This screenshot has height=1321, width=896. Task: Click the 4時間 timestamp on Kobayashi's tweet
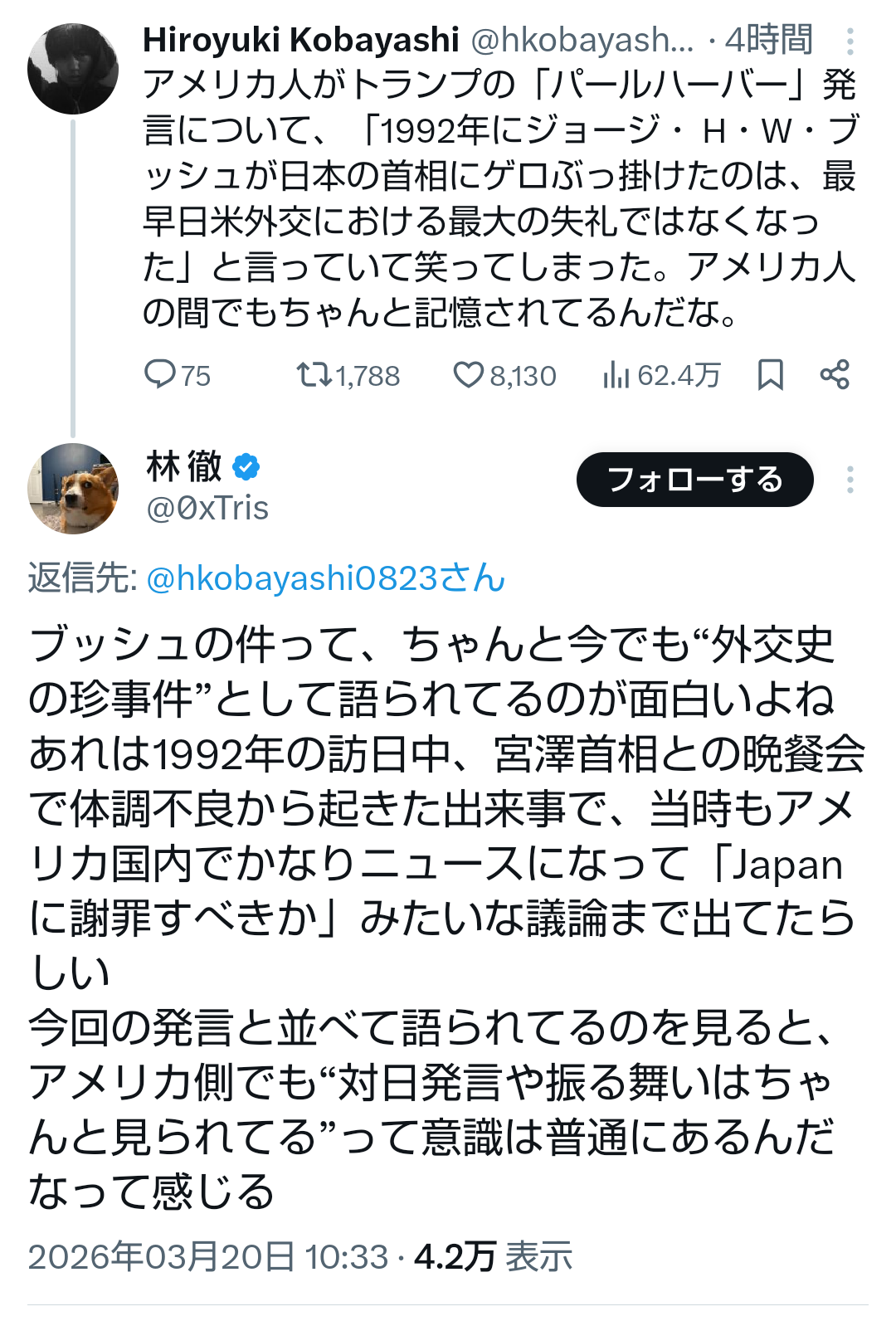[x=768, y=40]
